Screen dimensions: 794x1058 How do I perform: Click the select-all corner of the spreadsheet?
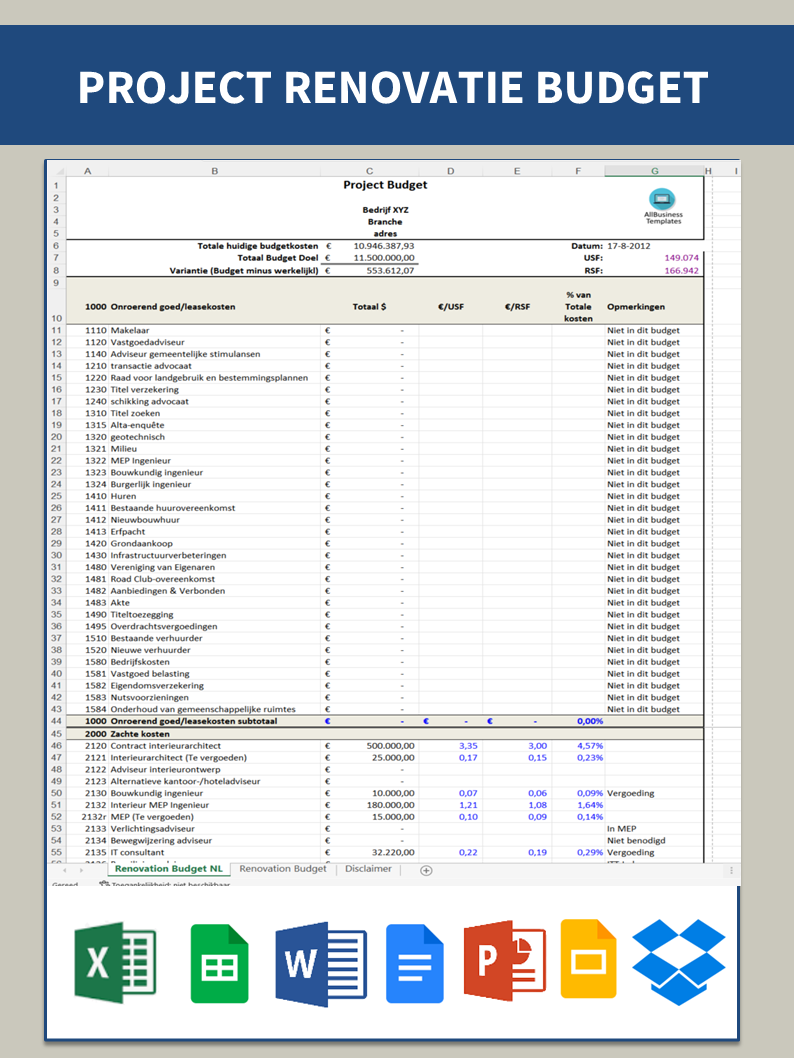tap(58, 171)
